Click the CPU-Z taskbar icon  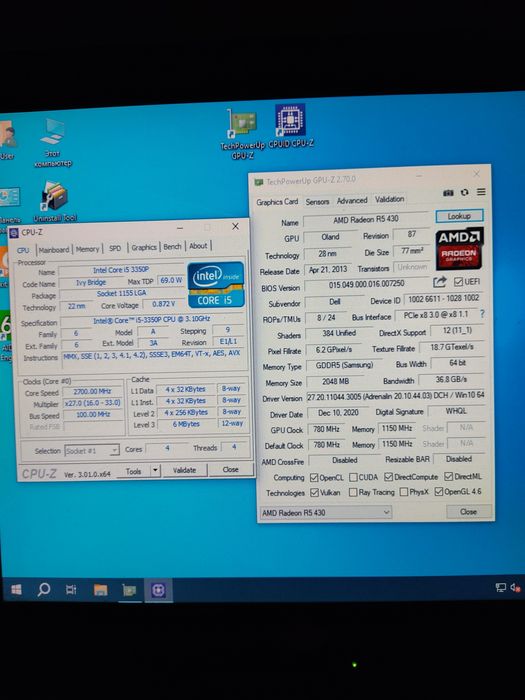(158, 590)
